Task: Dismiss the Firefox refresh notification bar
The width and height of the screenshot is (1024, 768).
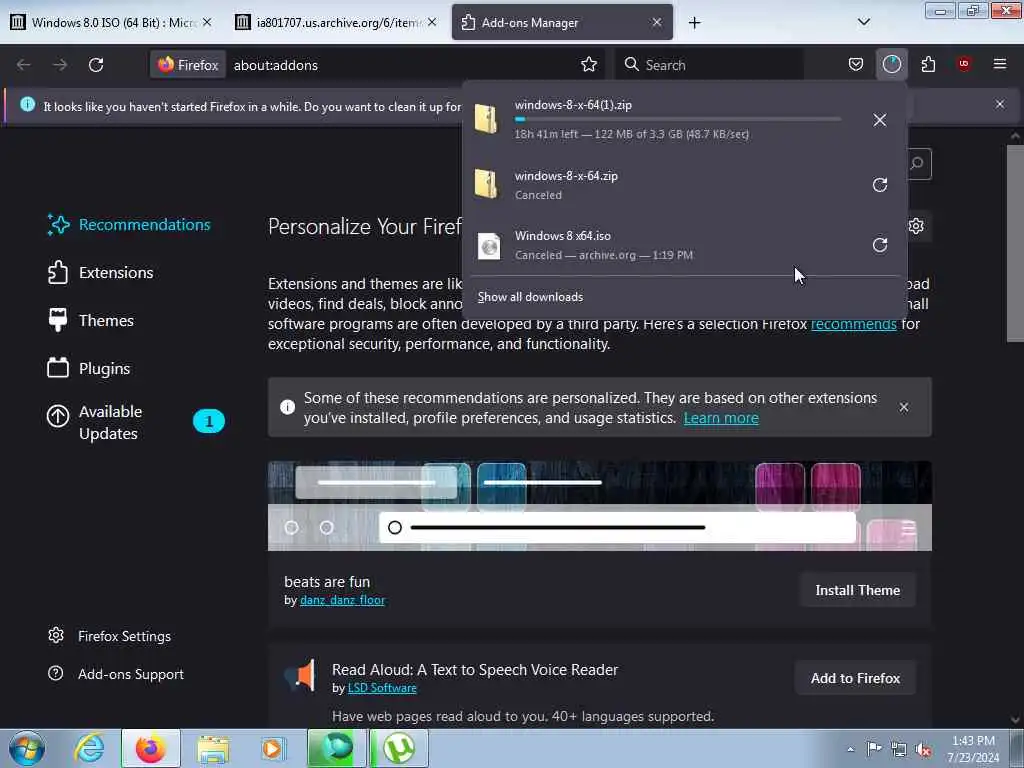Action: point(1000,104)
